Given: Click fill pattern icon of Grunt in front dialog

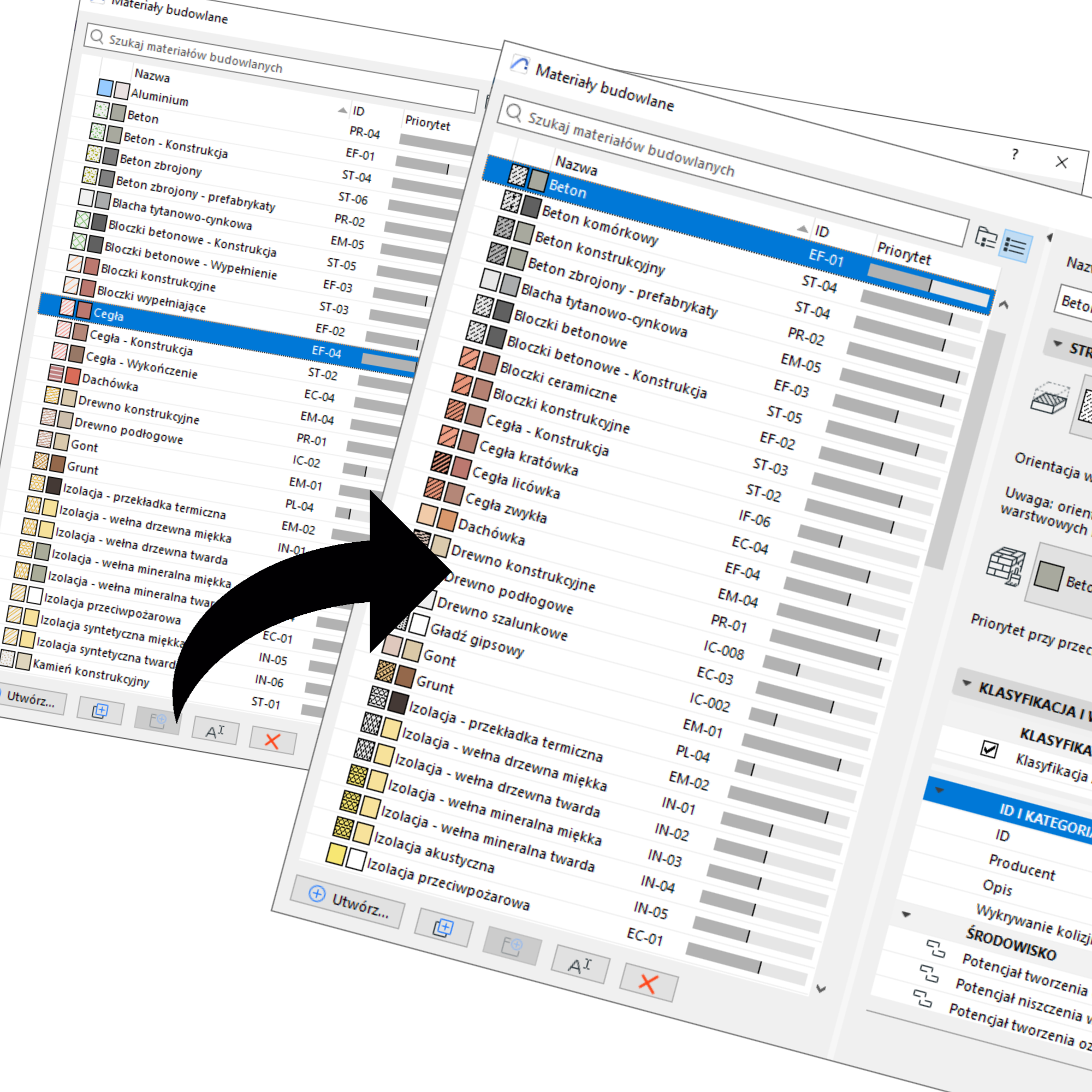Looking at the screenshot, I should tap(385, 671).
